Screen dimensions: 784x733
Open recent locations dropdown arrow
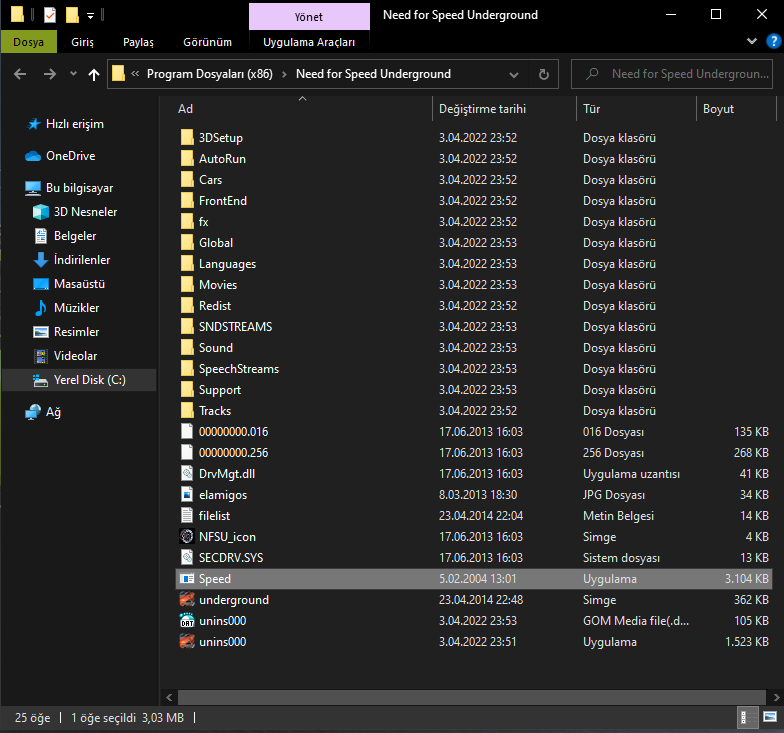coord(74,74)
